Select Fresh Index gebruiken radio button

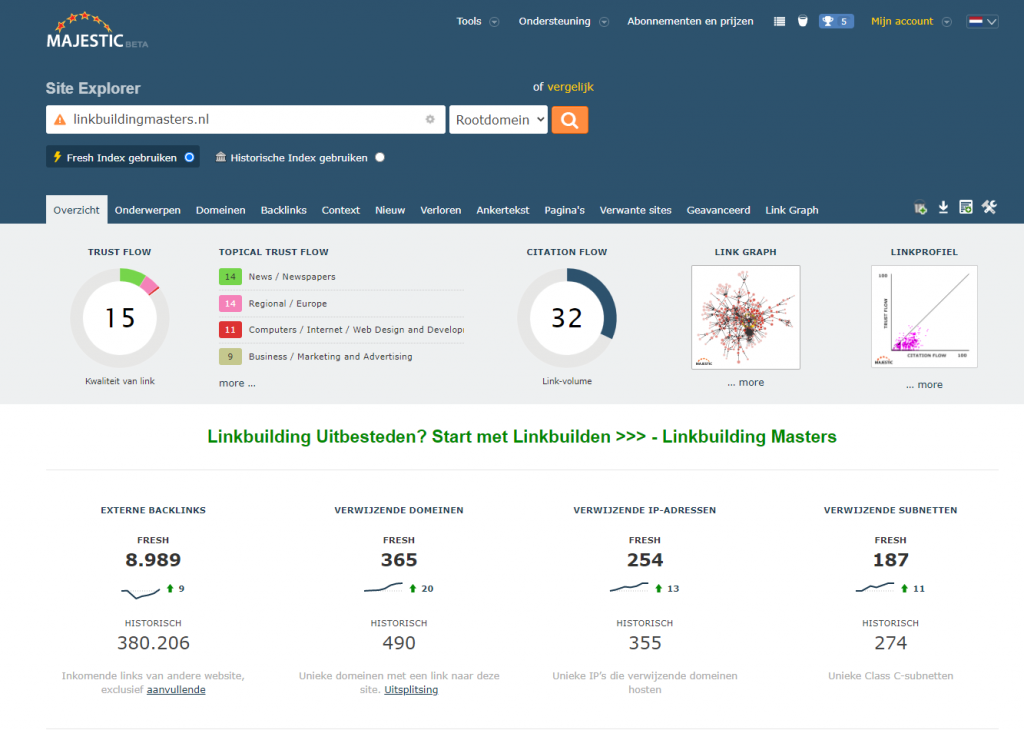189,157
